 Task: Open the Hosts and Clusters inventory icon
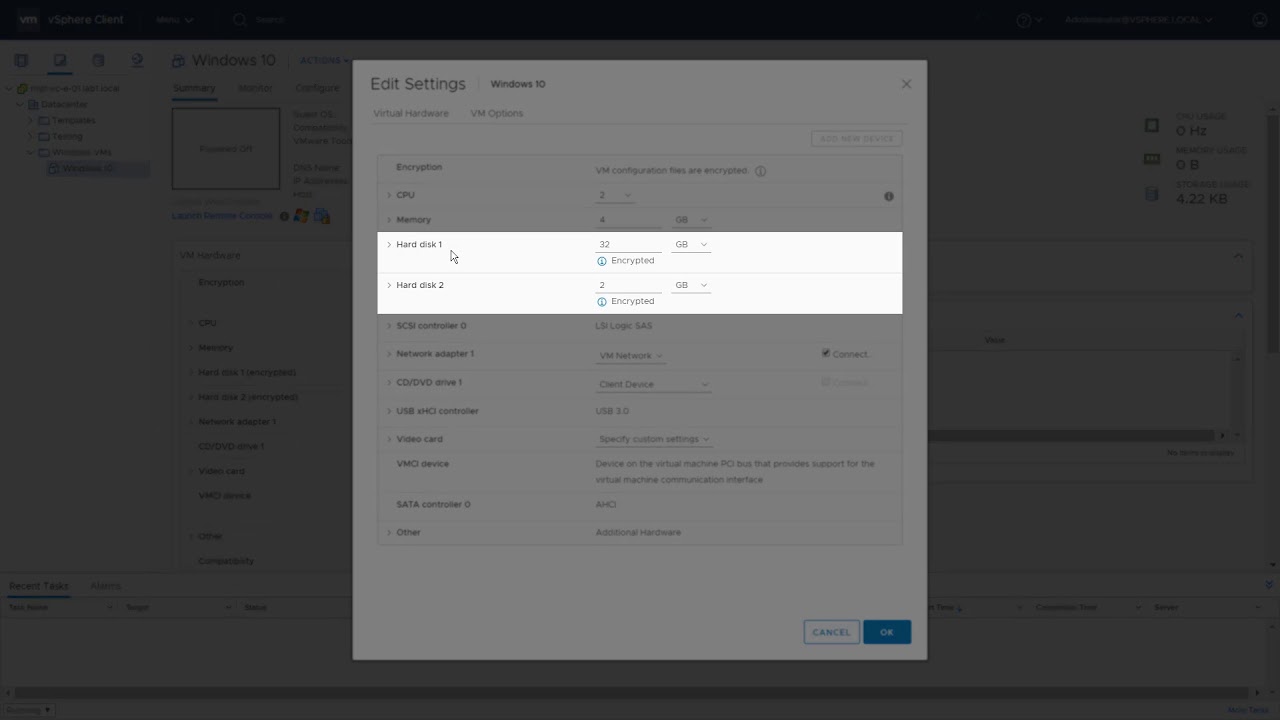[21, 61]
